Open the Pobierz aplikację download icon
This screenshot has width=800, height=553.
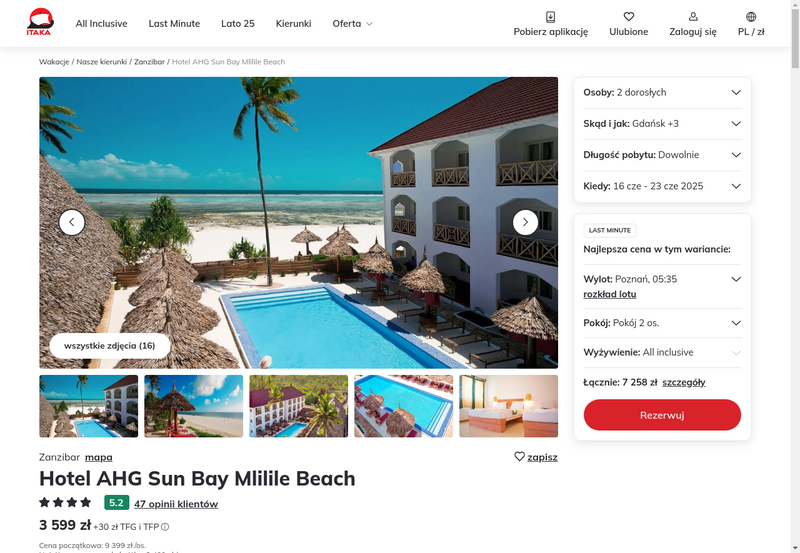(x=550, y=17)
